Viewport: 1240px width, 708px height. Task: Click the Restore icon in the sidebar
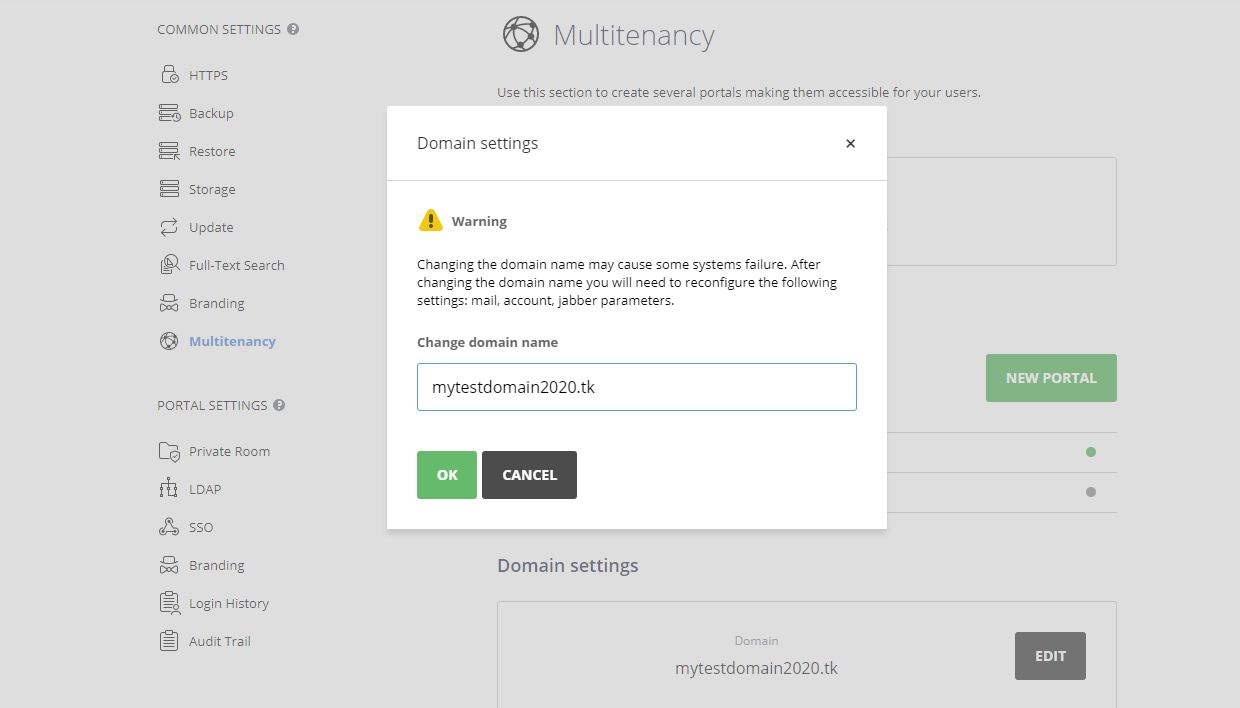pos(168,150)
